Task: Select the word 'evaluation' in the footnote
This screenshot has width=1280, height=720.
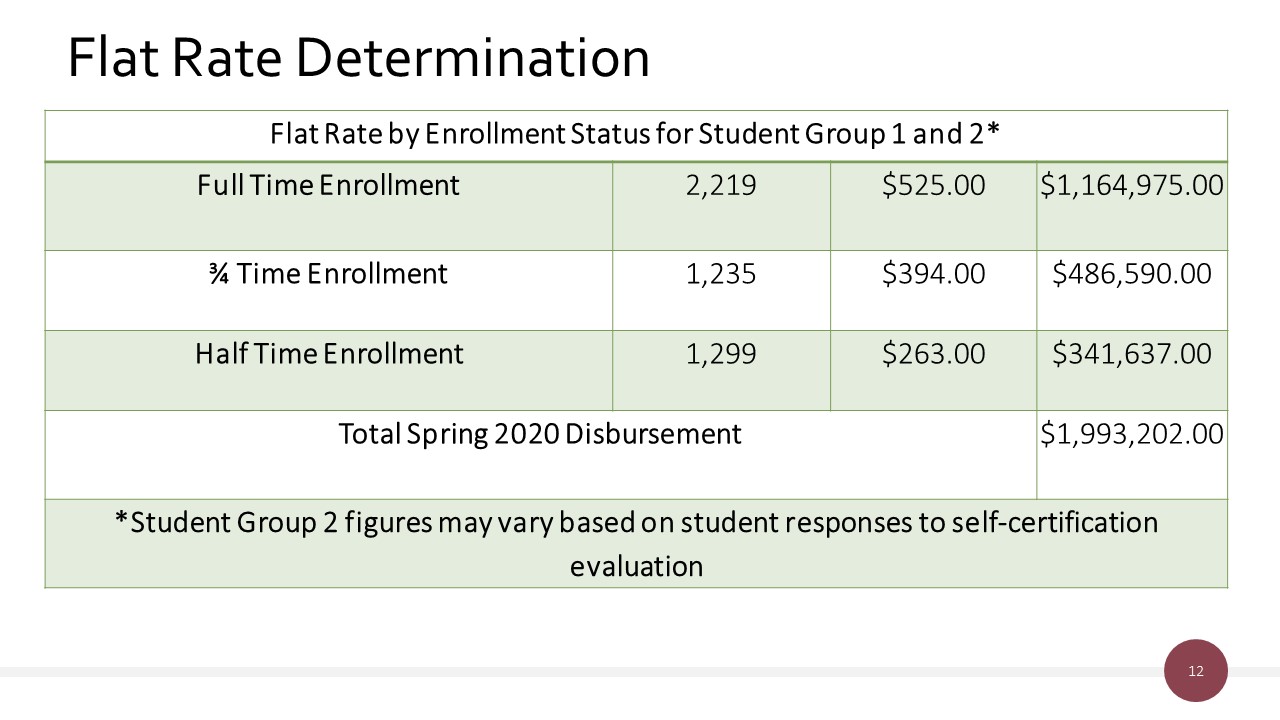Action: click(636, 566)
